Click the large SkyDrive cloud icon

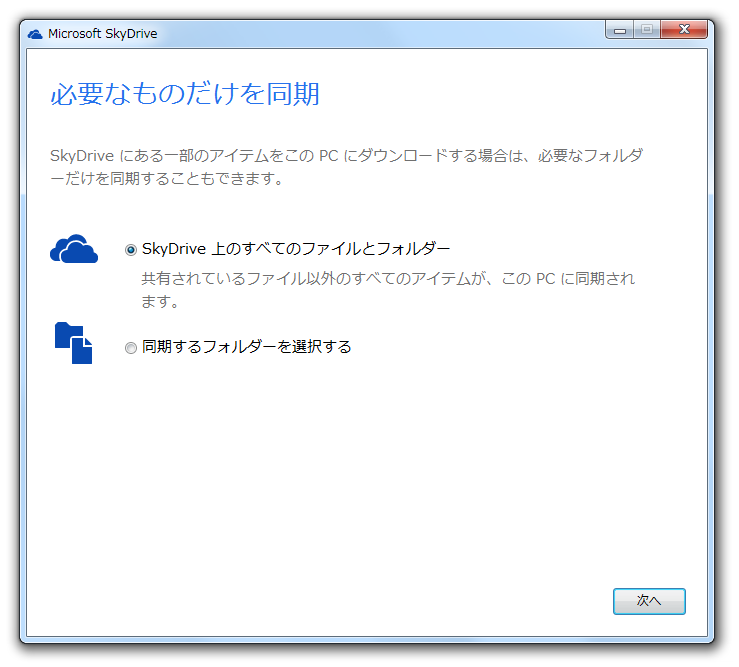pyautogui.click(x=74, y=248)
